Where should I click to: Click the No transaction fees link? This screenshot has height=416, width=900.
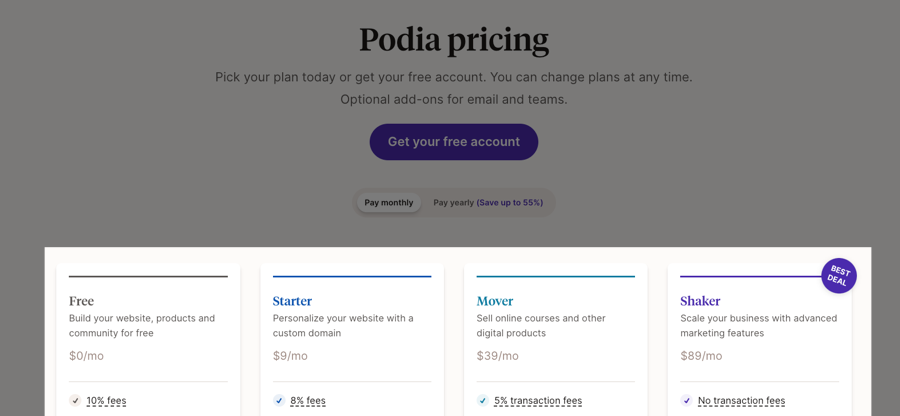pyautogui.click(x=741, y=401)
